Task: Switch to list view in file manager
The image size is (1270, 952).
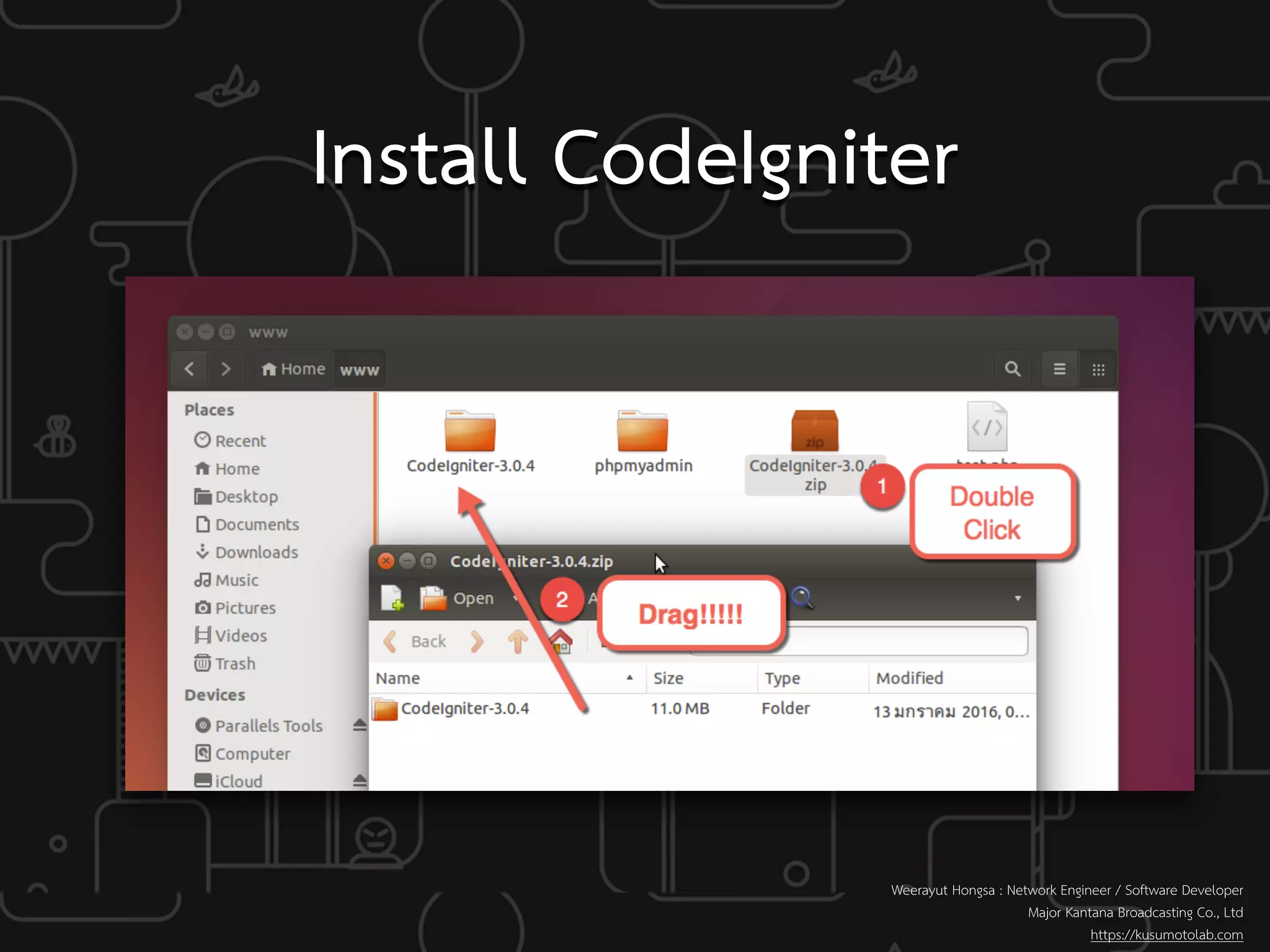Action: pos(1060,369)
